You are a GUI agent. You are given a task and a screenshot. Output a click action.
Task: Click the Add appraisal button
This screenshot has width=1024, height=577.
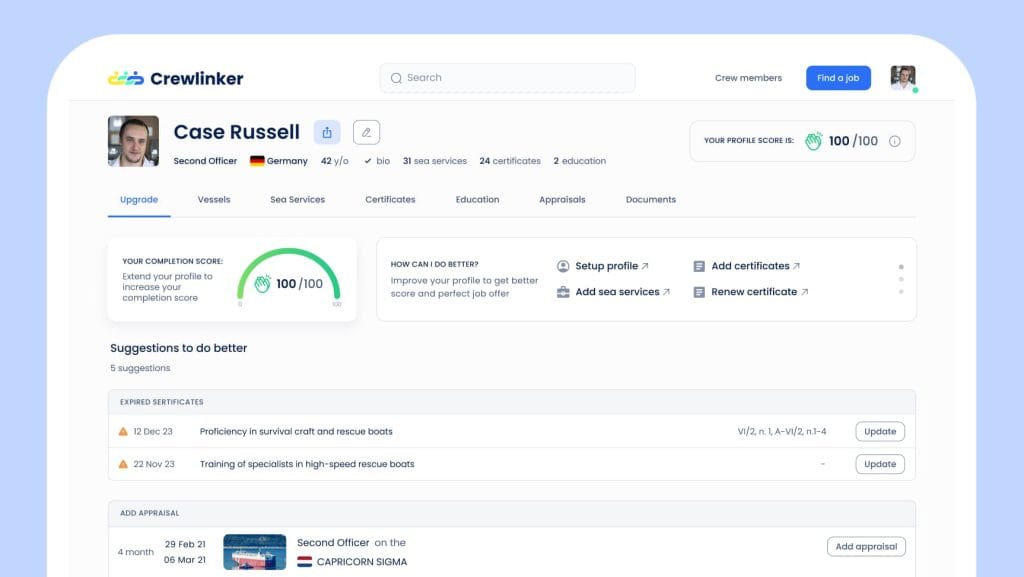(866, 546)
